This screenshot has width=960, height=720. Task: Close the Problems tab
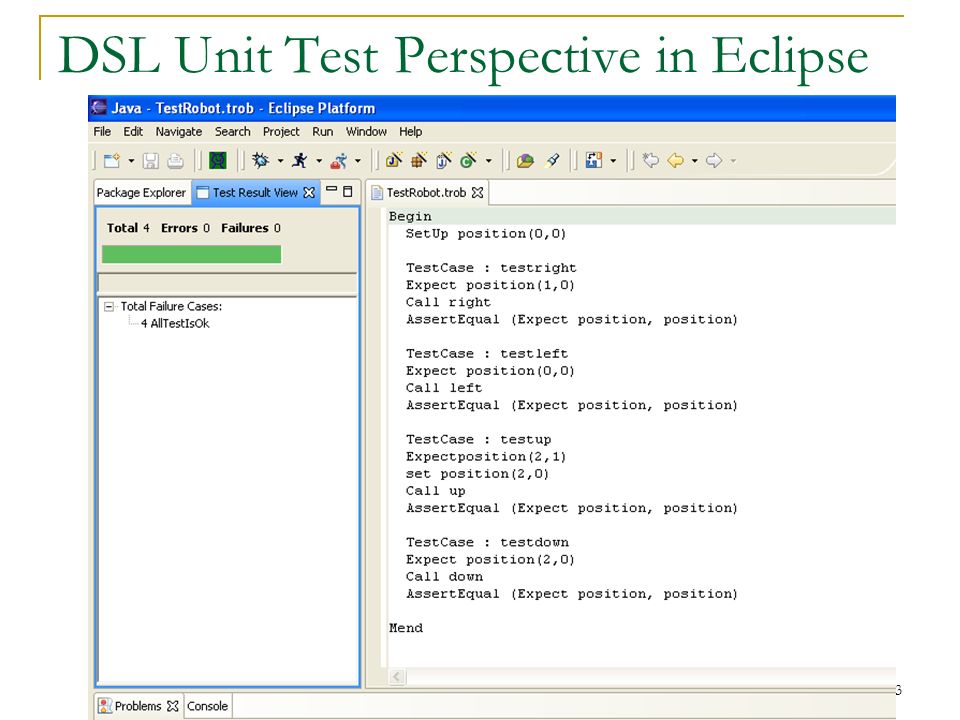click(173, 706)
